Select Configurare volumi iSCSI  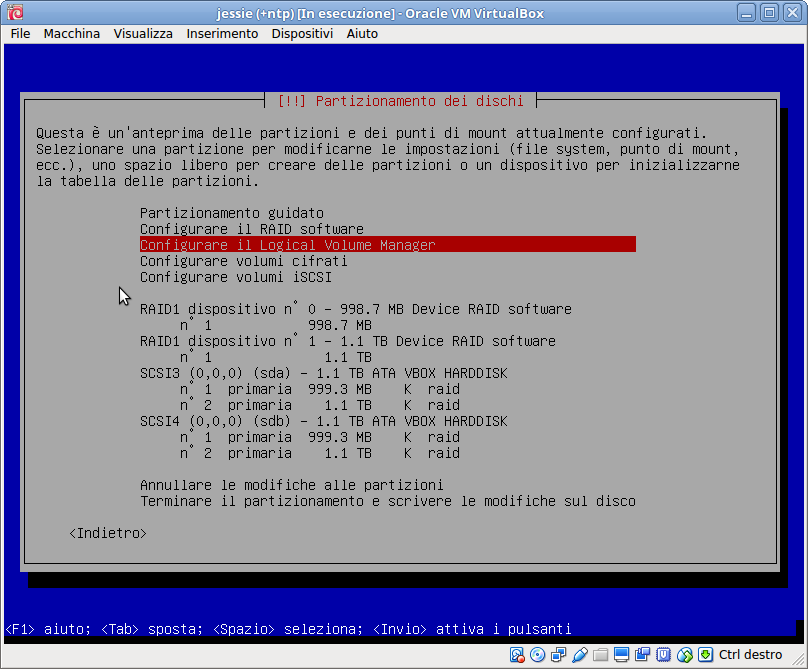[235, 277]
